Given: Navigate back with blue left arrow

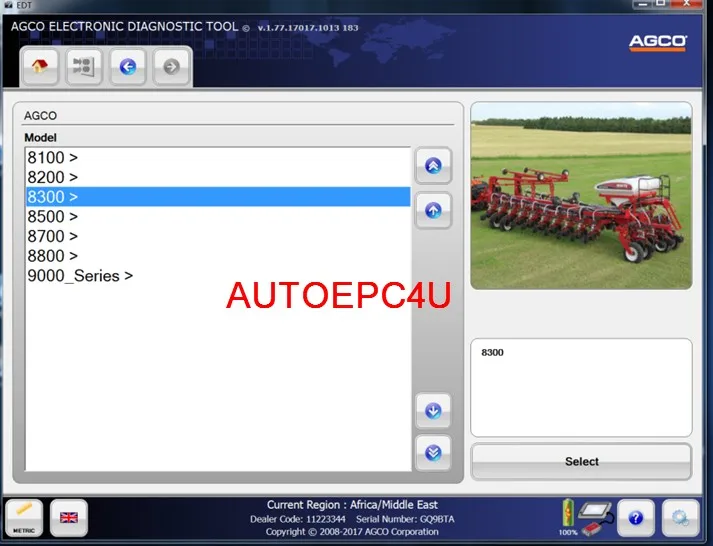Looking at the screenshot, I should click(128, 67).
